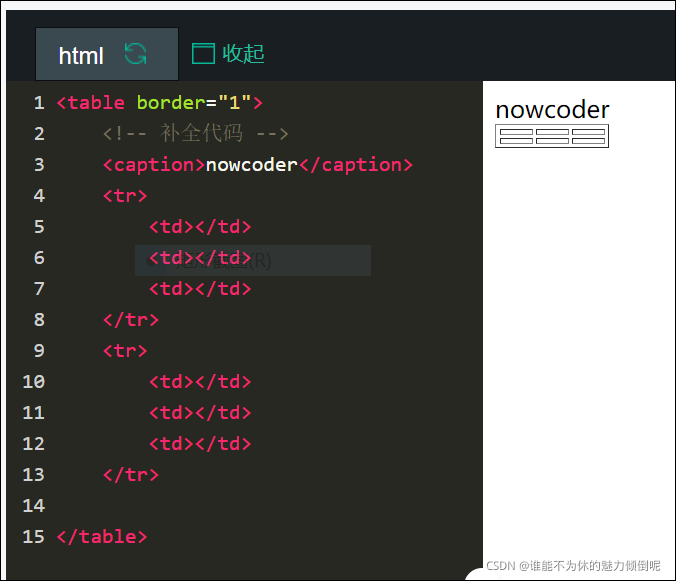676x581 pixels.
Task: Click the td cell code on line 6
Action: click(x=200, y=258)
